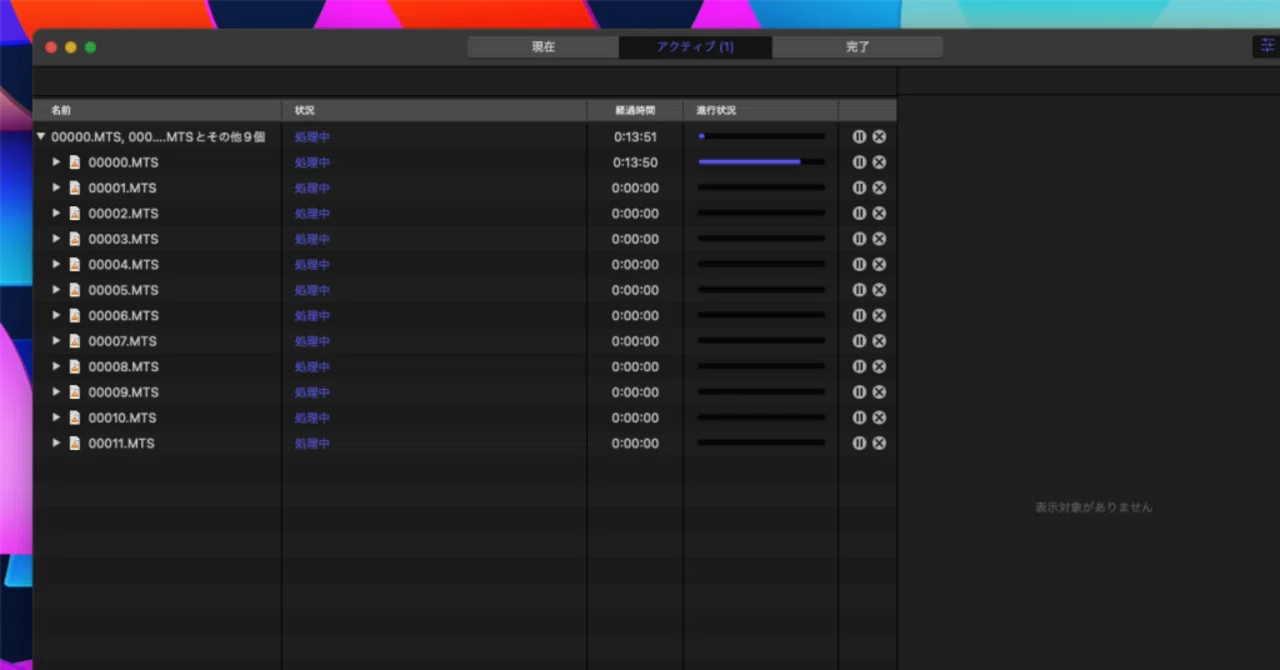Toggle the inspector button in the title bar
This screenshot has height=670, width=1280.
[x=1267, y=47]
